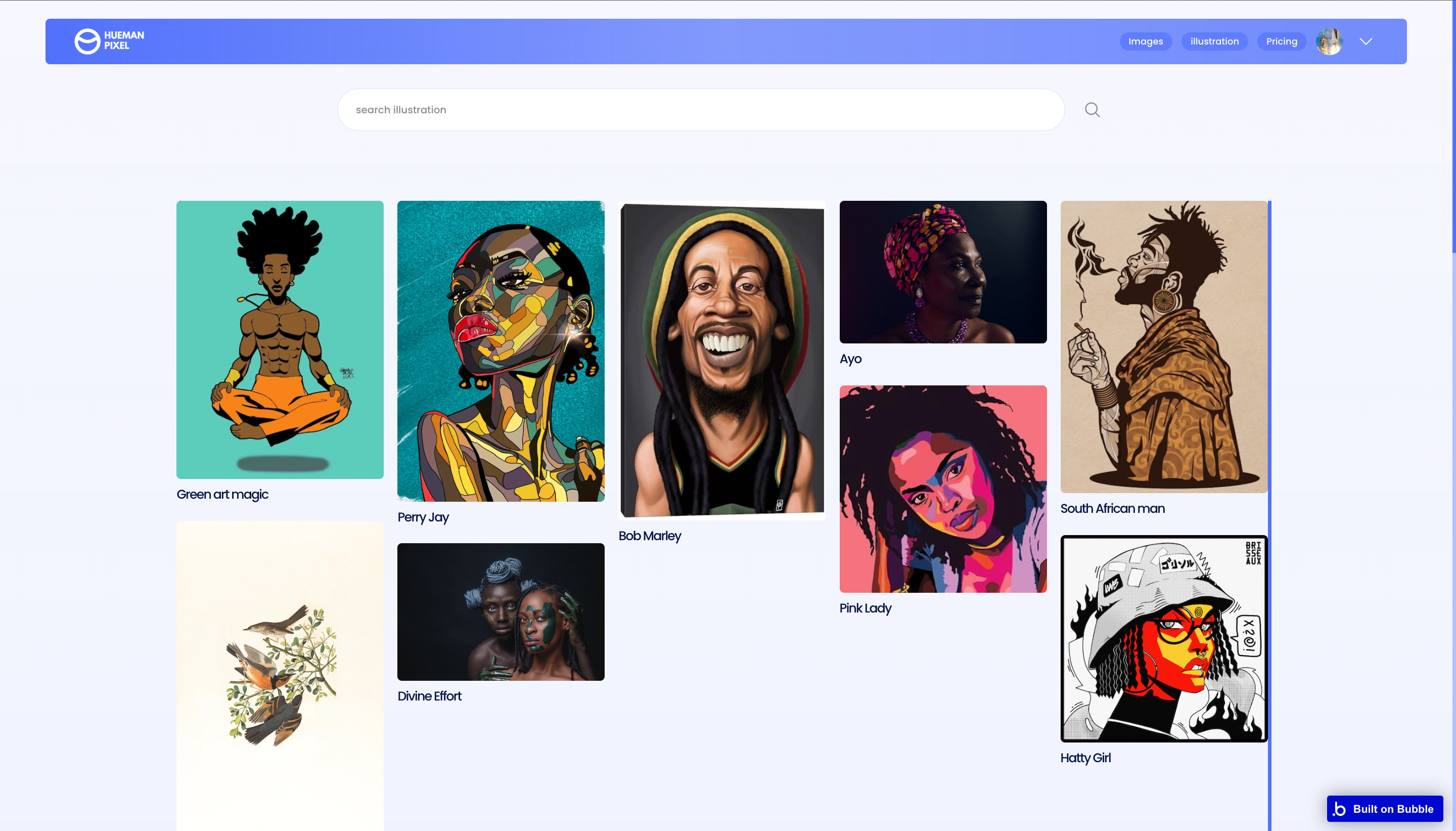Image resolution: width=1456 pixels, height=831 pixels.
Task: Open the Perry Jay illustration
Action: coord(500,351)
